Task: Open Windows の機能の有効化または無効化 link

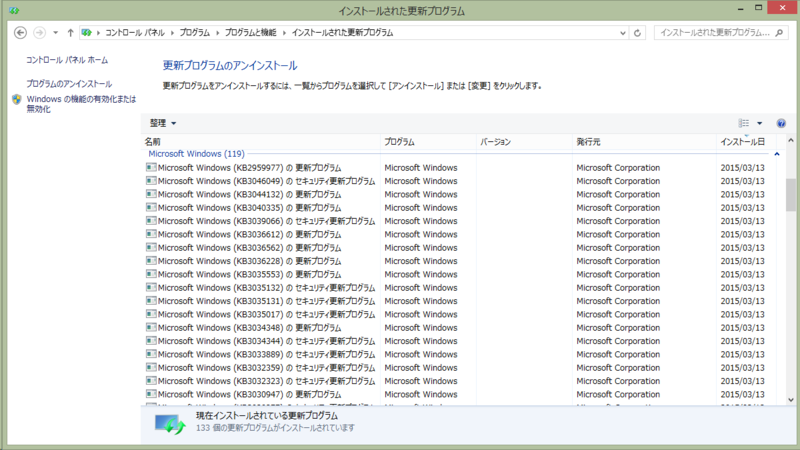Action: pyautogui.click(x=81, y=104)
